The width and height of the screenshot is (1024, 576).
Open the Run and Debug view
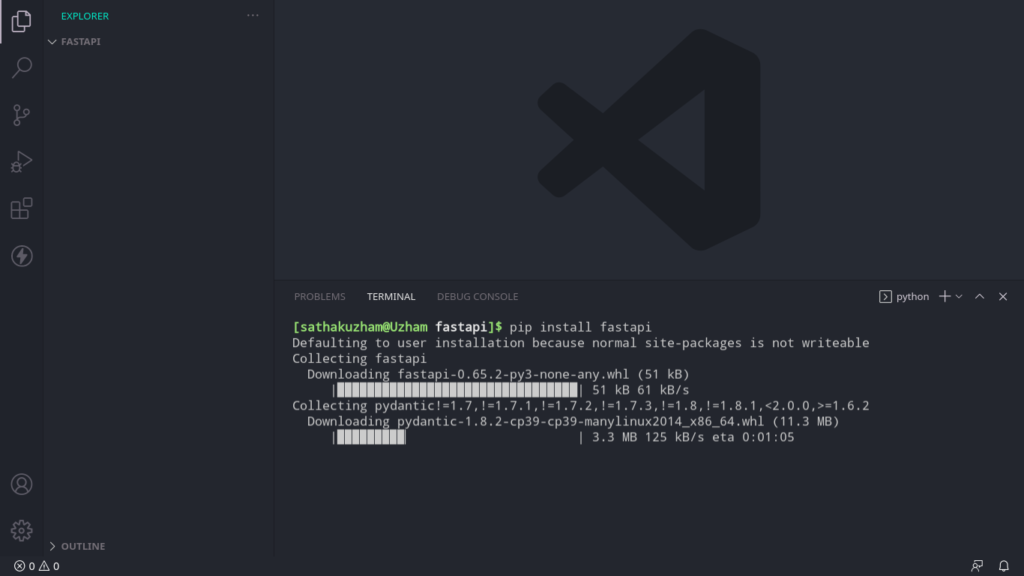pyautogui.click(x=22, y=162)
